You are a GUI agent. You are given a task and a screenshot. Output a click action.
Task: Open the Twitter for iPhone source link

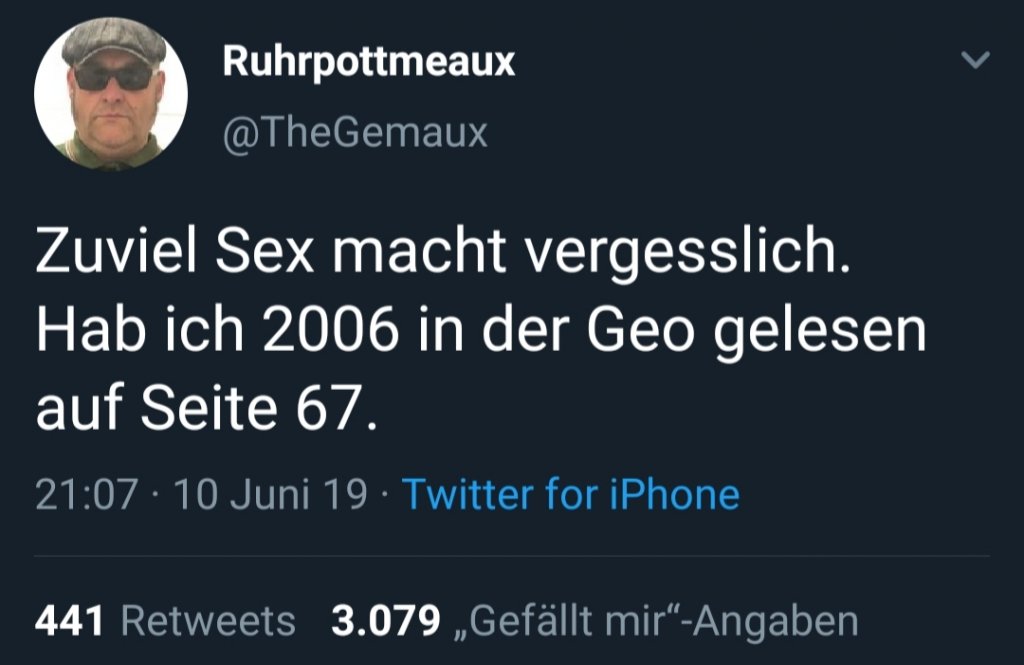[570, 494]
